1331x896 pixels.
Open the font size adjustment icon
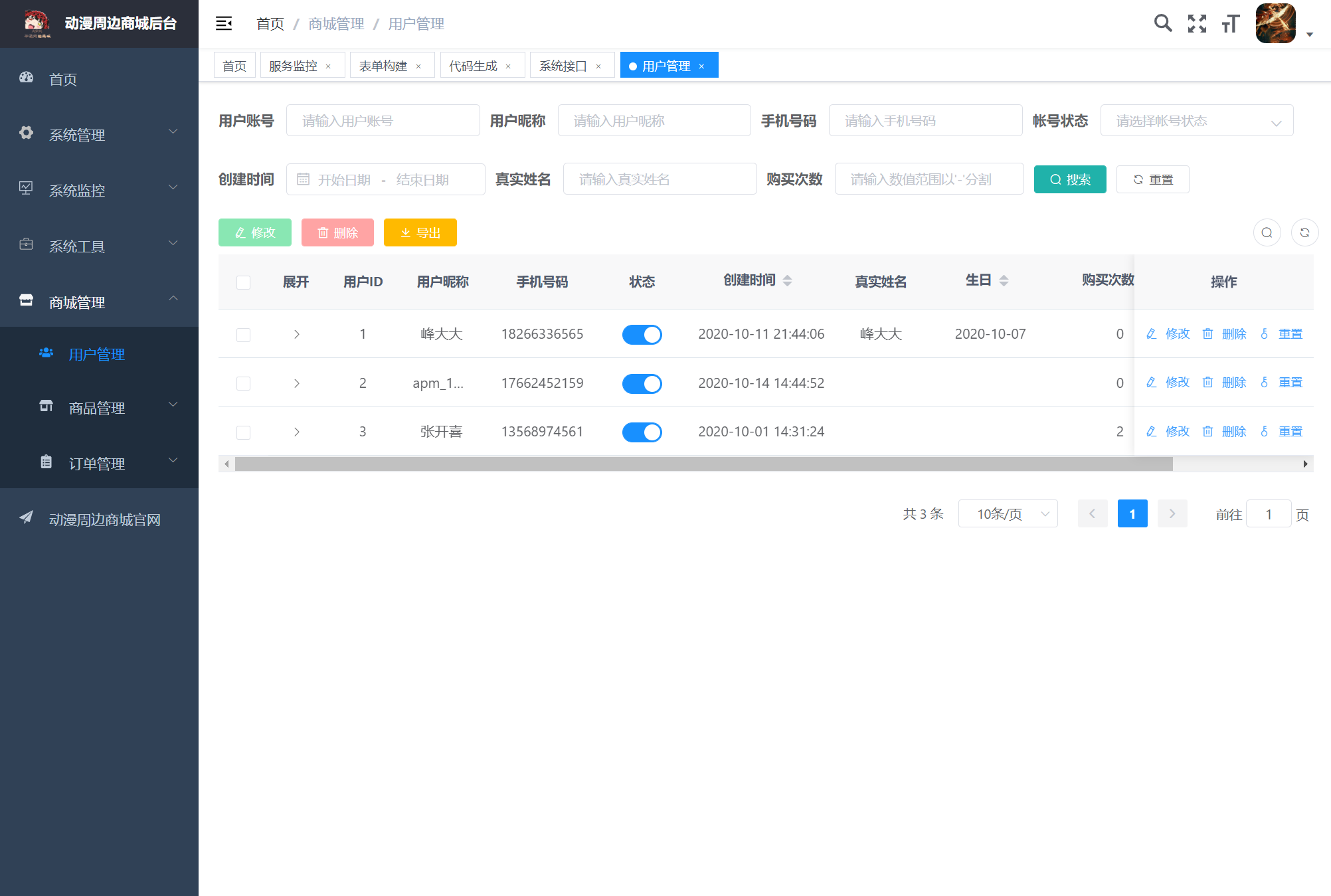pyautogui.click(x=1230, y=24)
